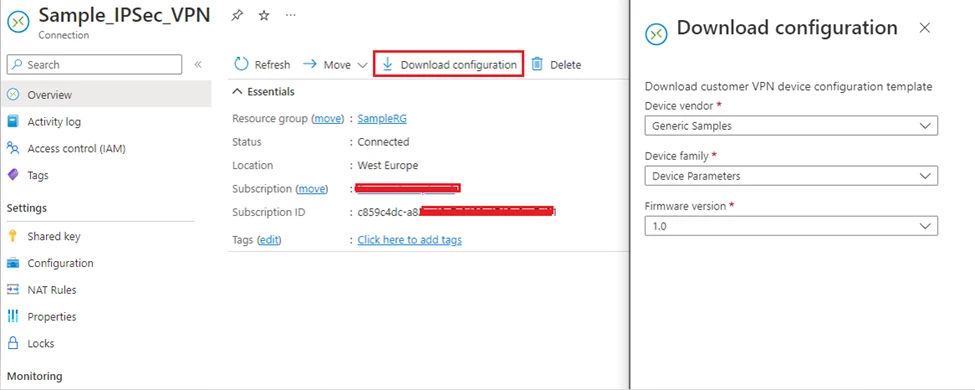
Task: Click Download configuration in toolbar
Action: tap(448, 65)
